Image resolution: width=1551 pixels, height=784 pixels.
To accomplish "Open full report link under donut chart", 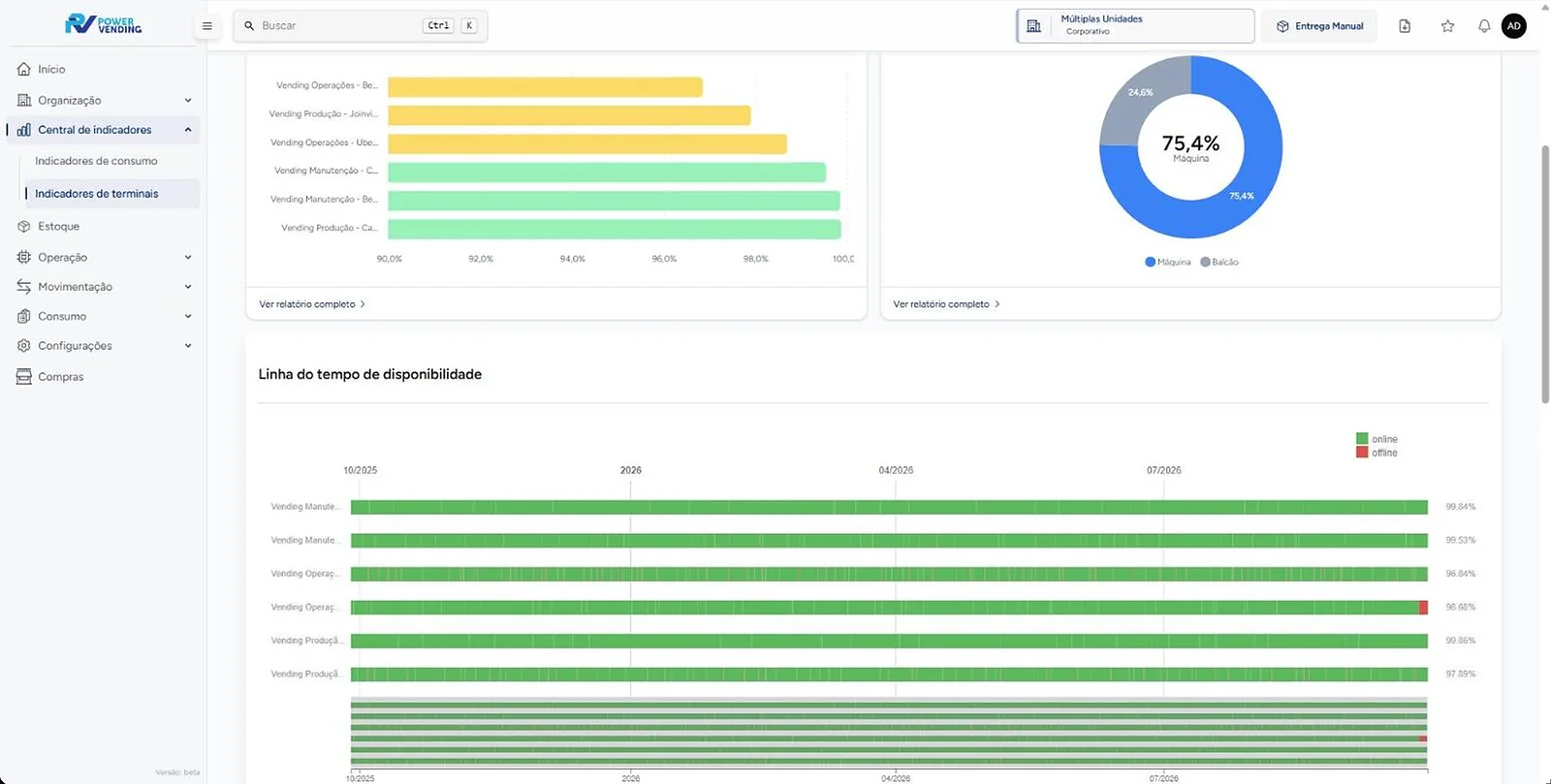I will [x=946, y=304].
